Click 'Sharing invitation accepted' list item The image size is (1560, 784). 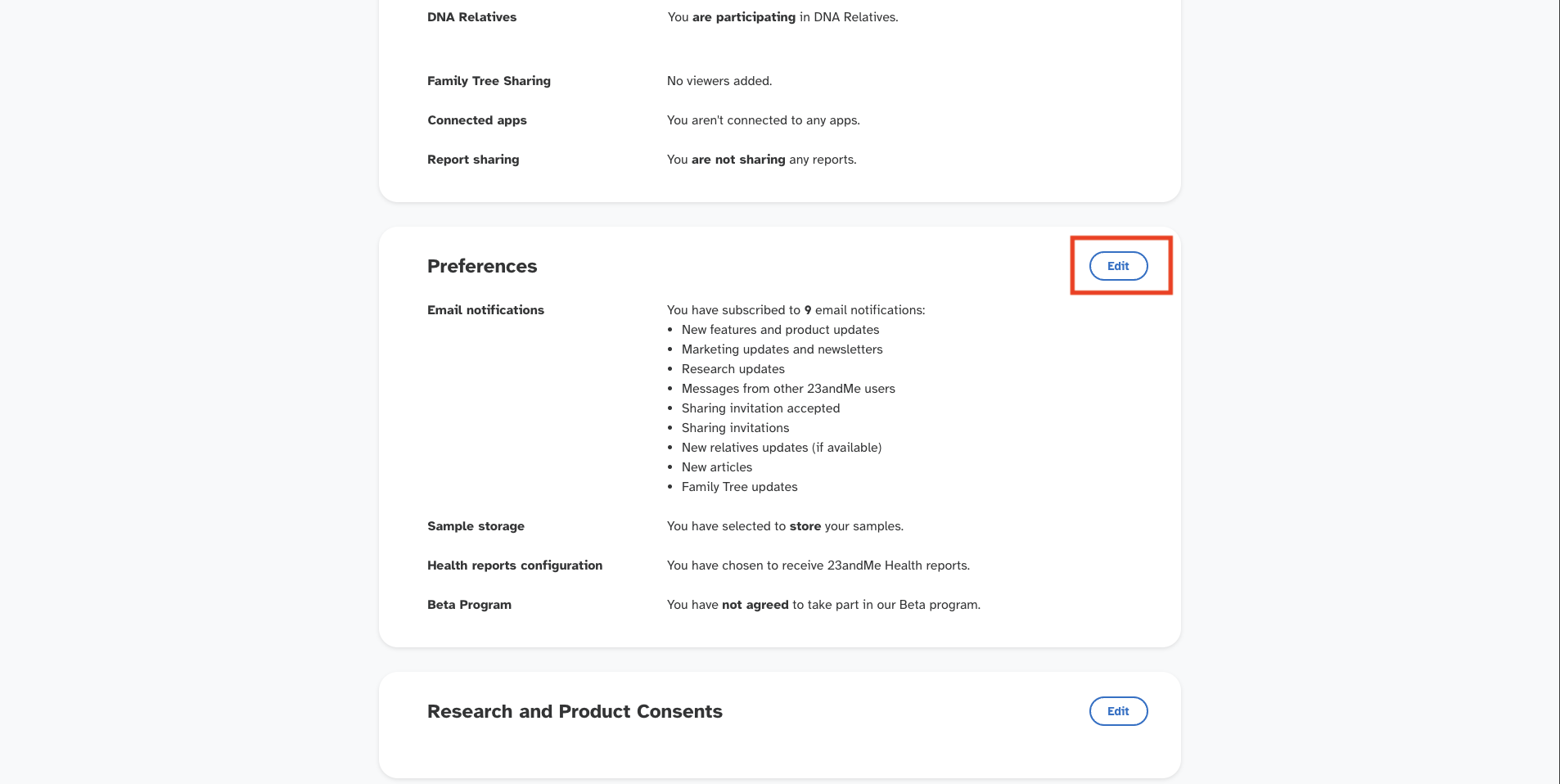(760, 408)
